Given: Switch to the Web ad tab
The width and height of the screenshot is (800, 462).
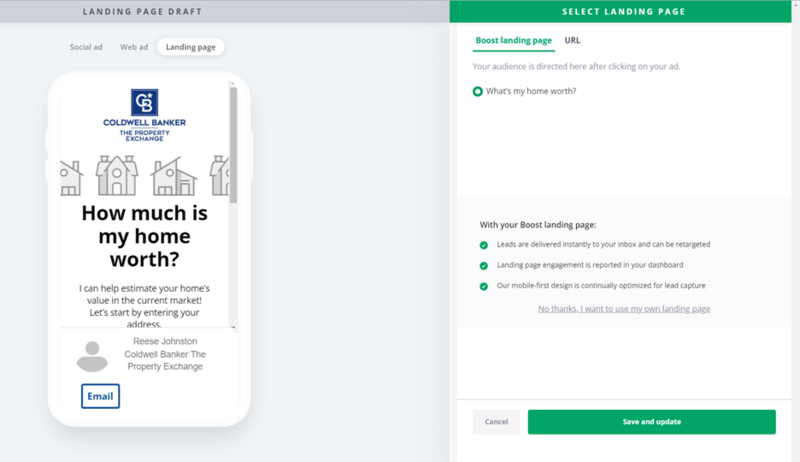Looking at the screenshot, I should [134, 47].
